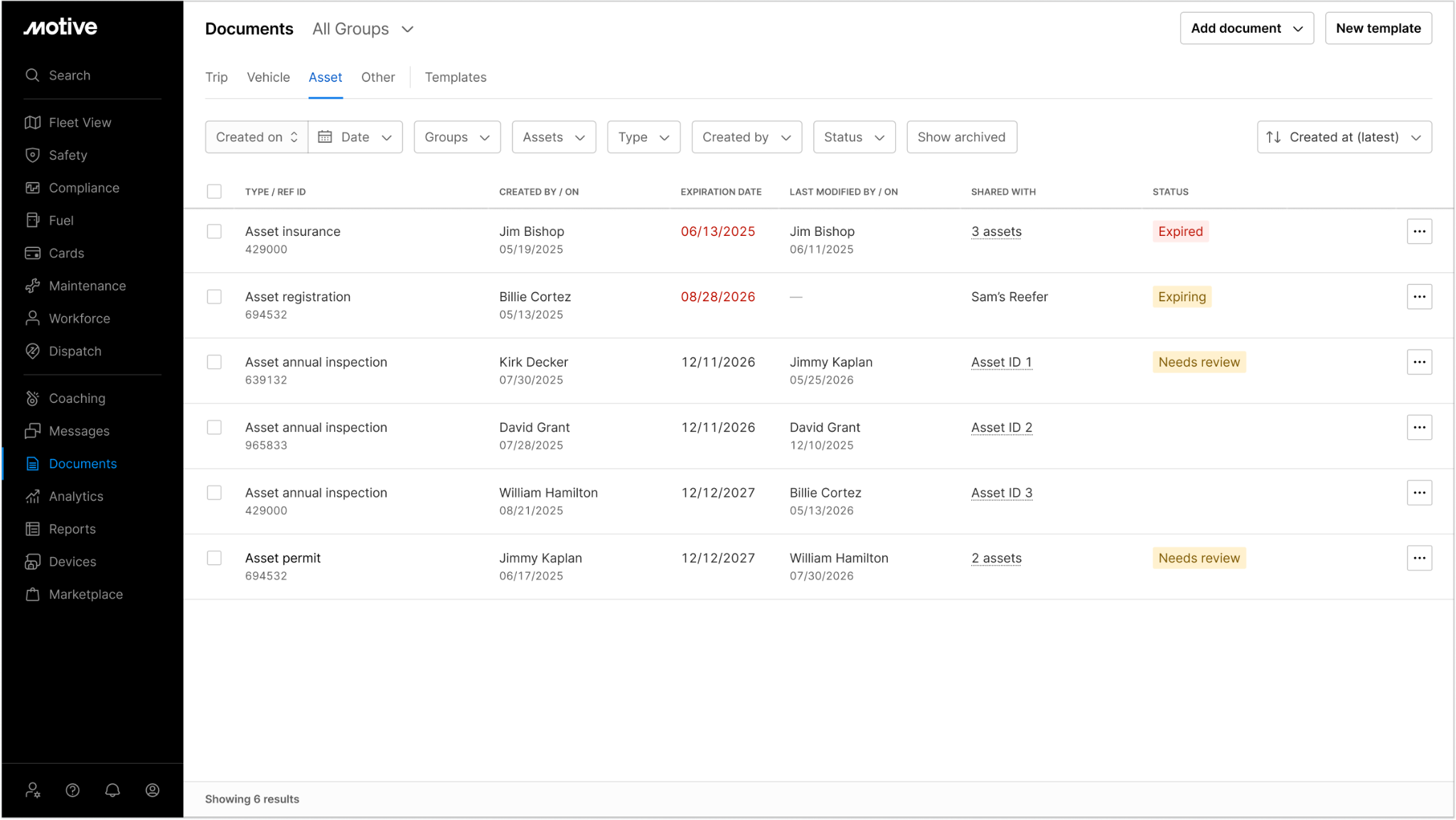Select the Asset tab
1456x820 pixels.
(325, 77)
